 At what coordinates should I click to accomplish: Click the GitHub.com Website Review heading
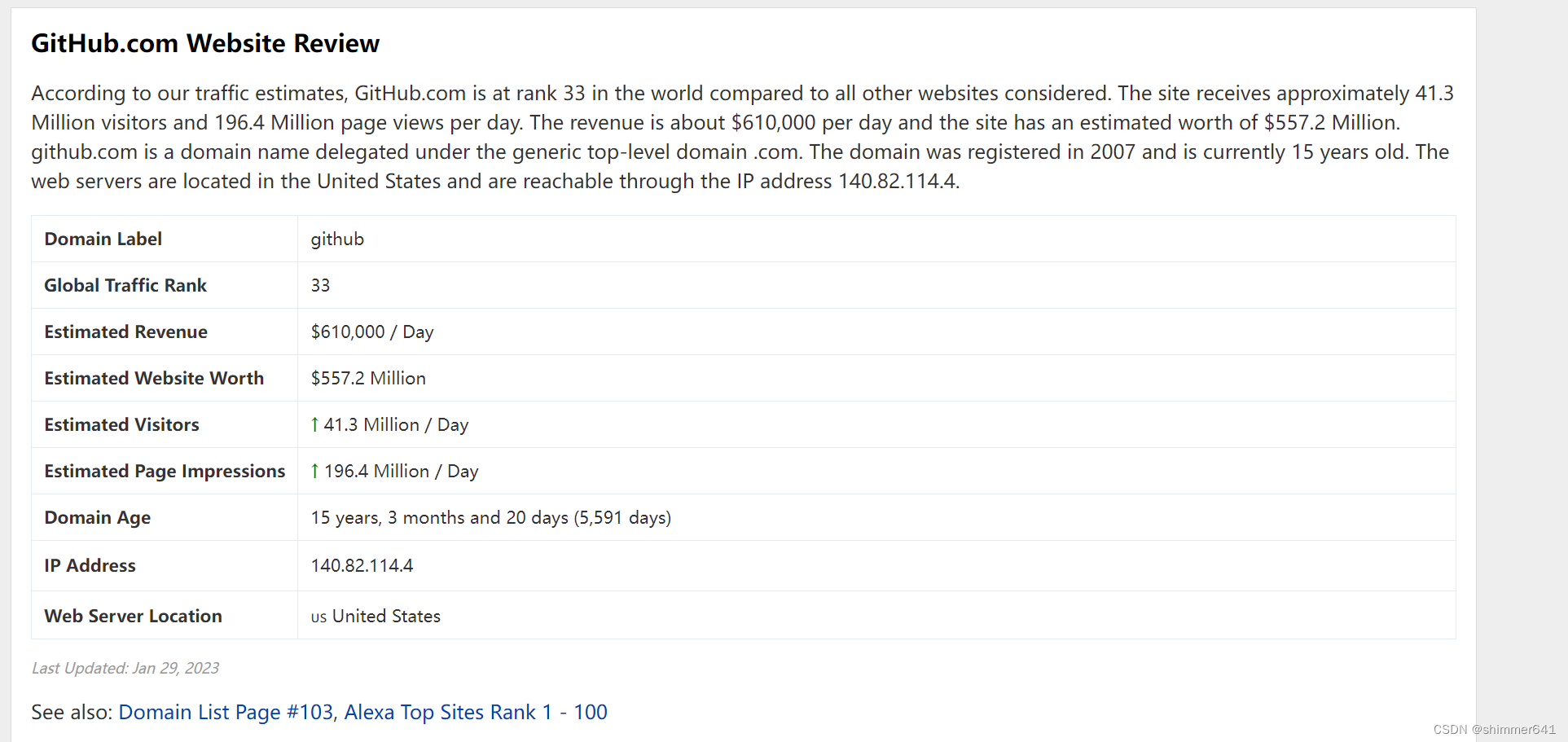coord(205,43)
